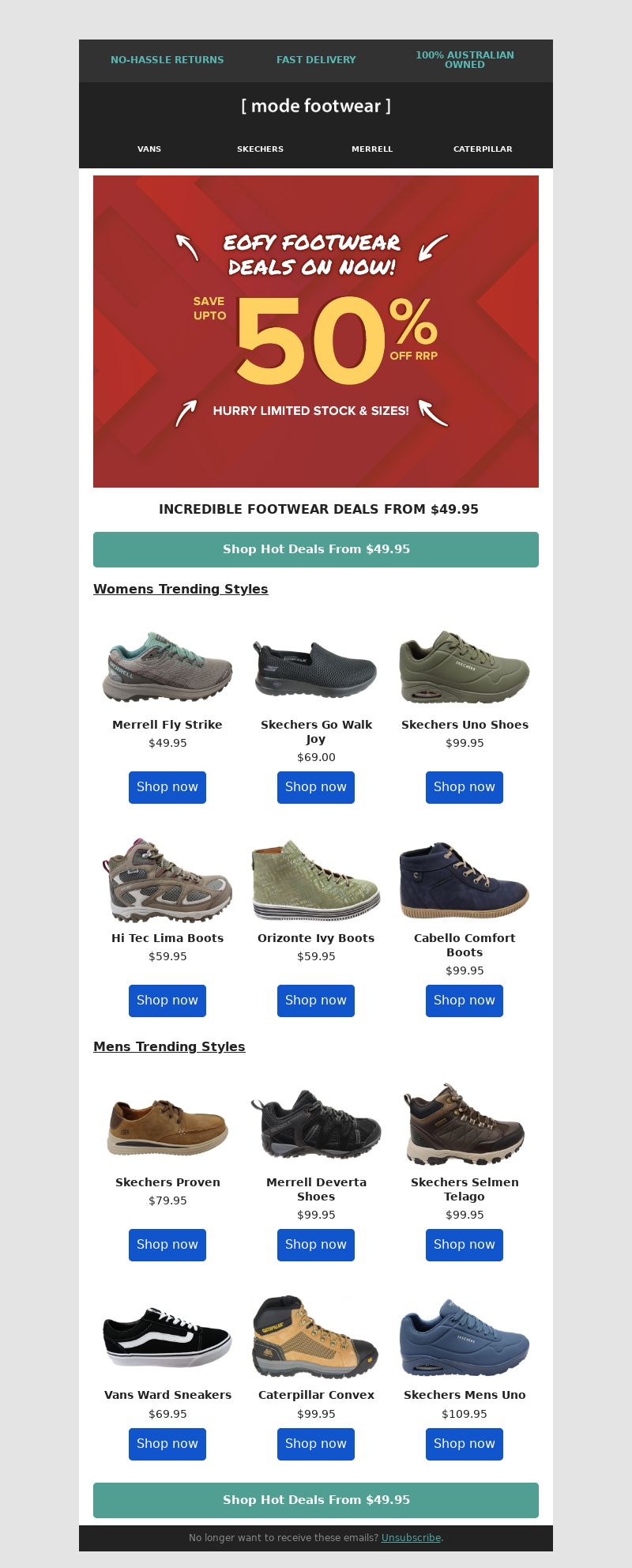Image resolution: width=632 pixels, height=1568 pixels.
Task: Open the Merrell brand link
Action: (x=372, y=149)
